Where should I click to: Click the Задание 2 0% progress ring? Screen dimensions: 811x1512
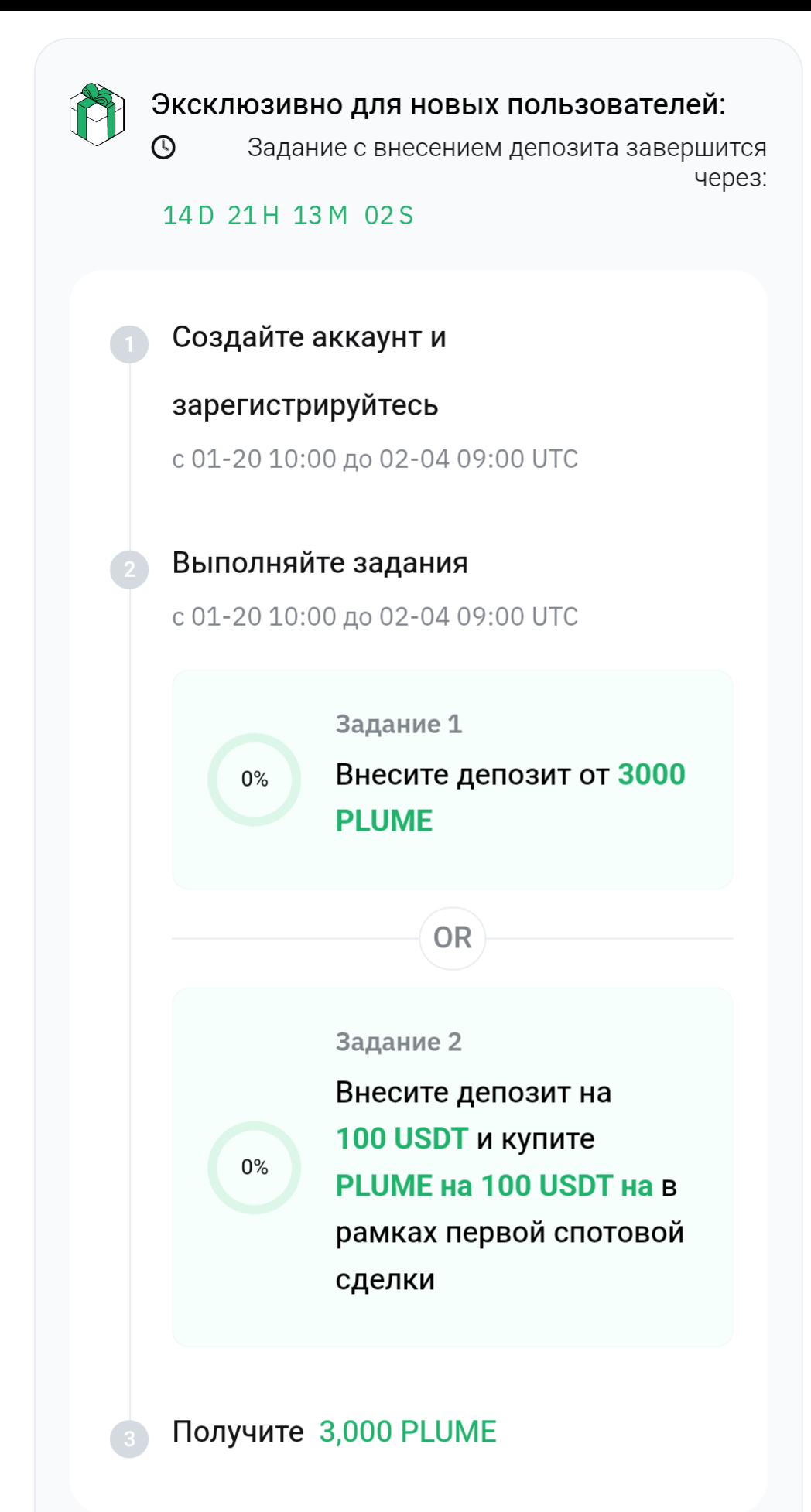point(254,1166)
